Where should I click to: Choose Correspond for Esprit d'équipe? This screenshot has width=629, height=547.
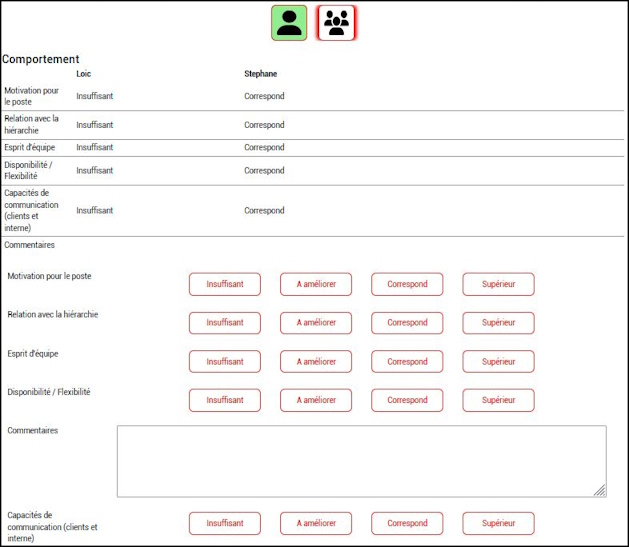(407, 362)
